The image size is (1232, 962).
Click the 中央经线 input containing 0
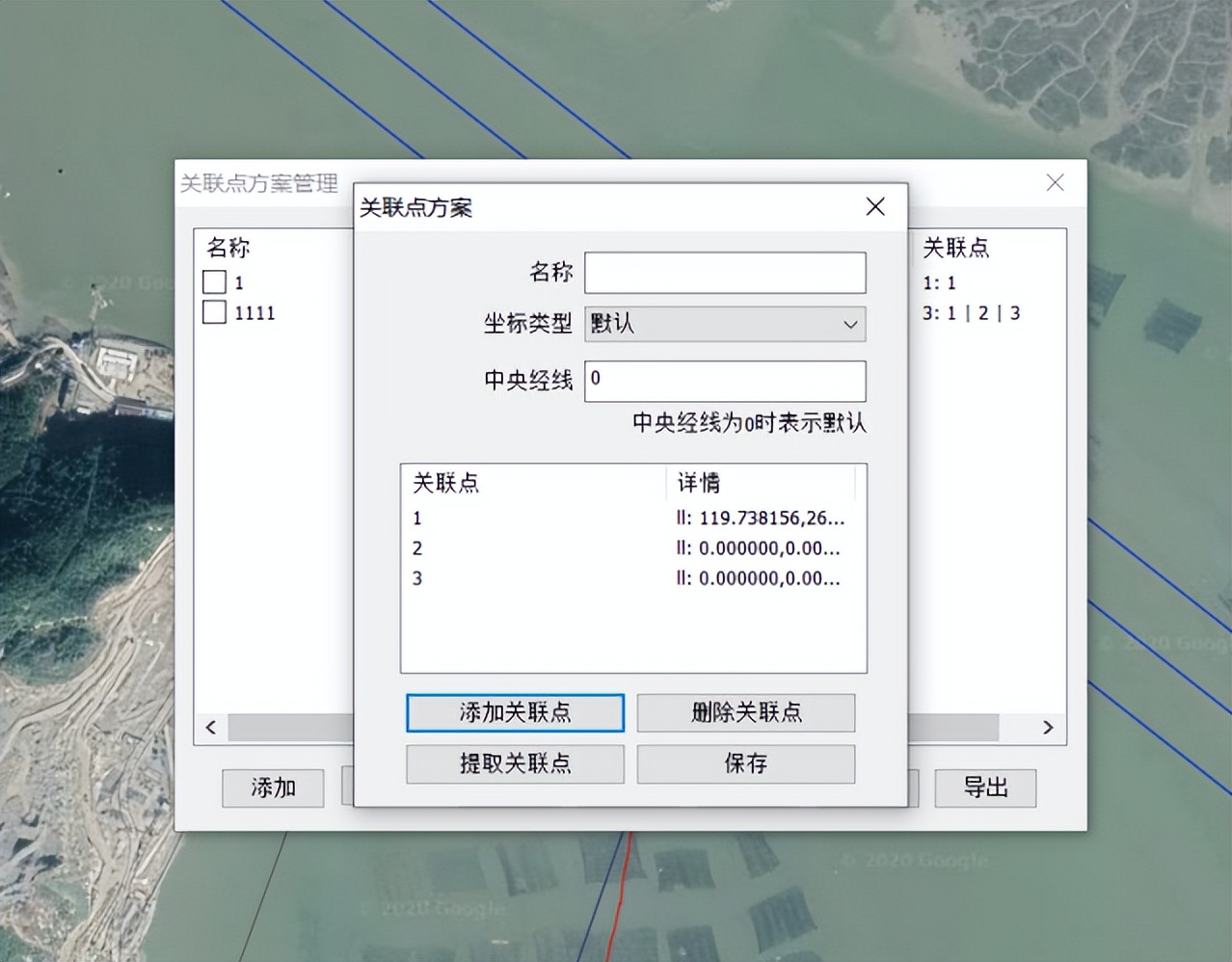tap(724, 382)
